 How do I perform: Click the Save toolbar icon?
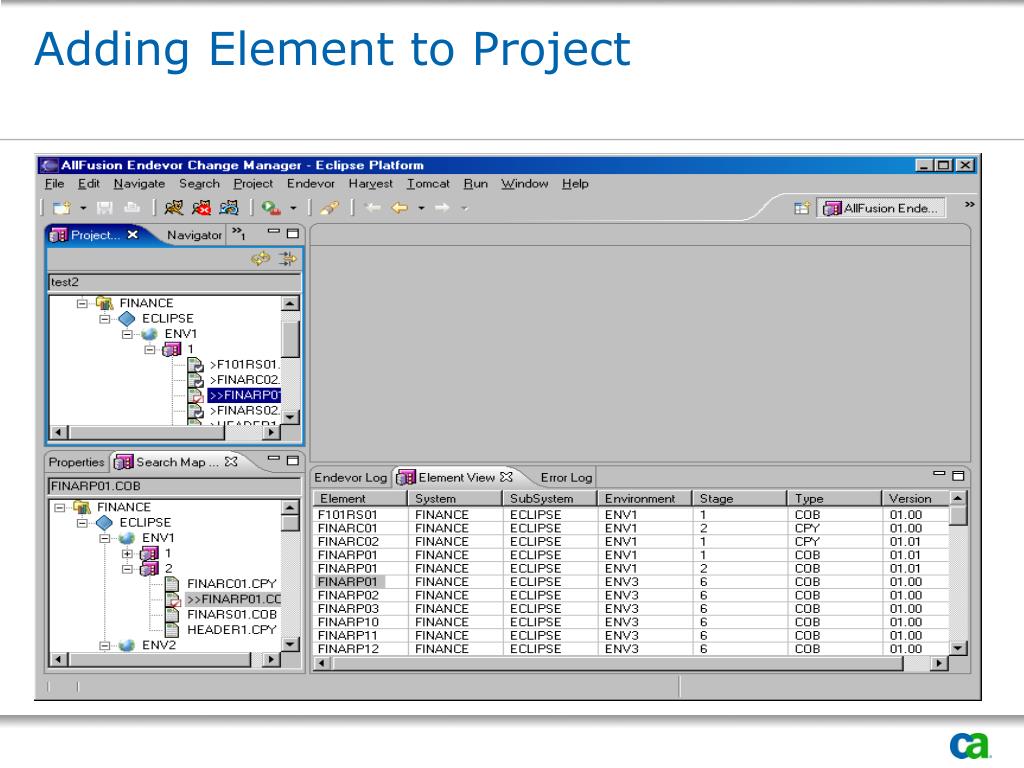[104, 208]
